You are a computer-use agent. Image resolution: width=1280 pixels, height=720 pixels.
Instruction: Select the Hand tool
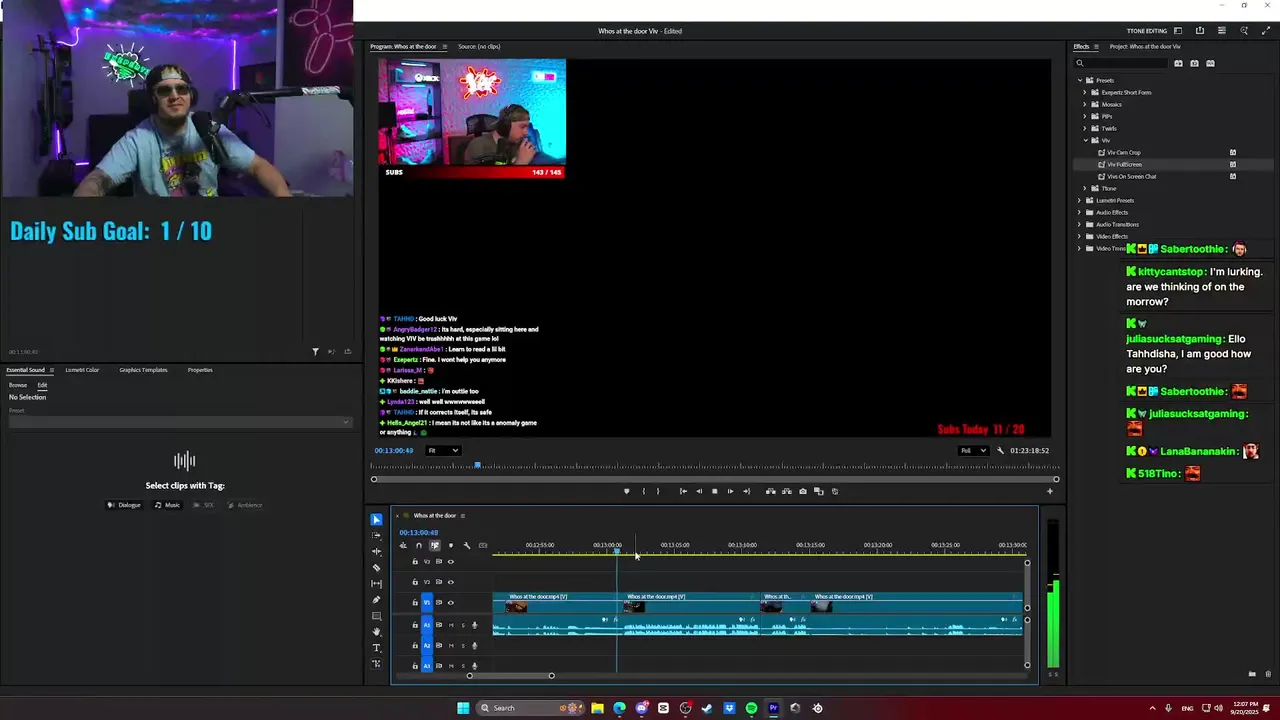(376, 632)
